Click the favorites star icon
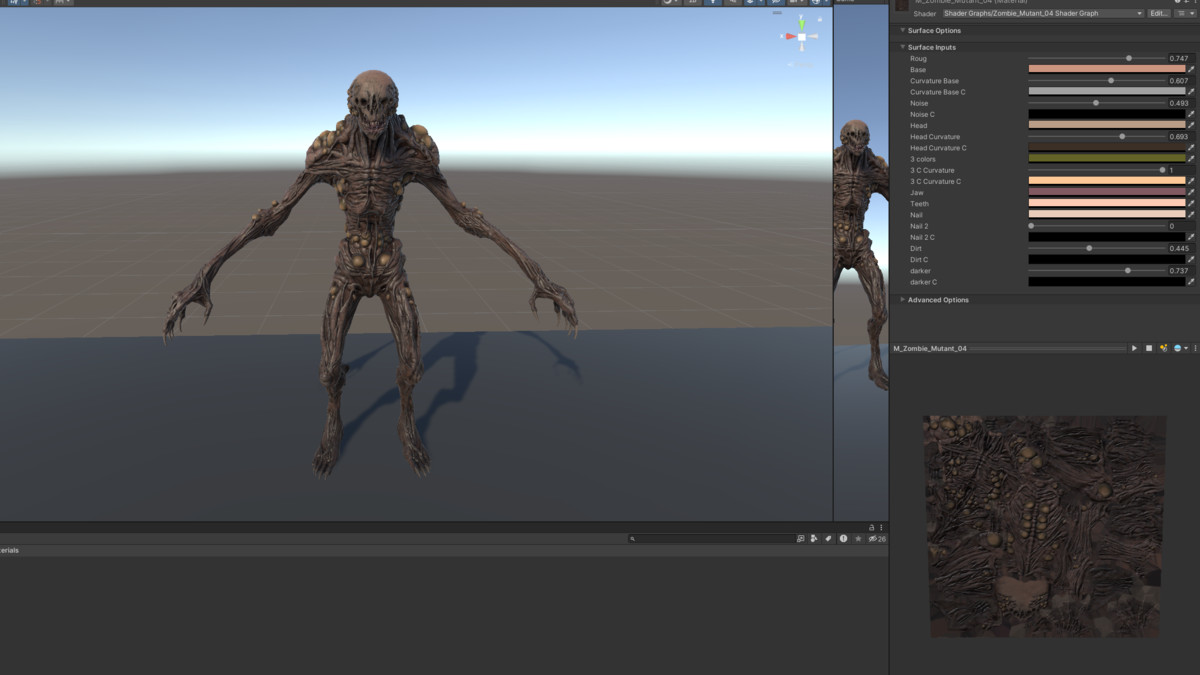The height and width of the screenshot is (675, 1200). pyautogui.click(x=858, y=539)
